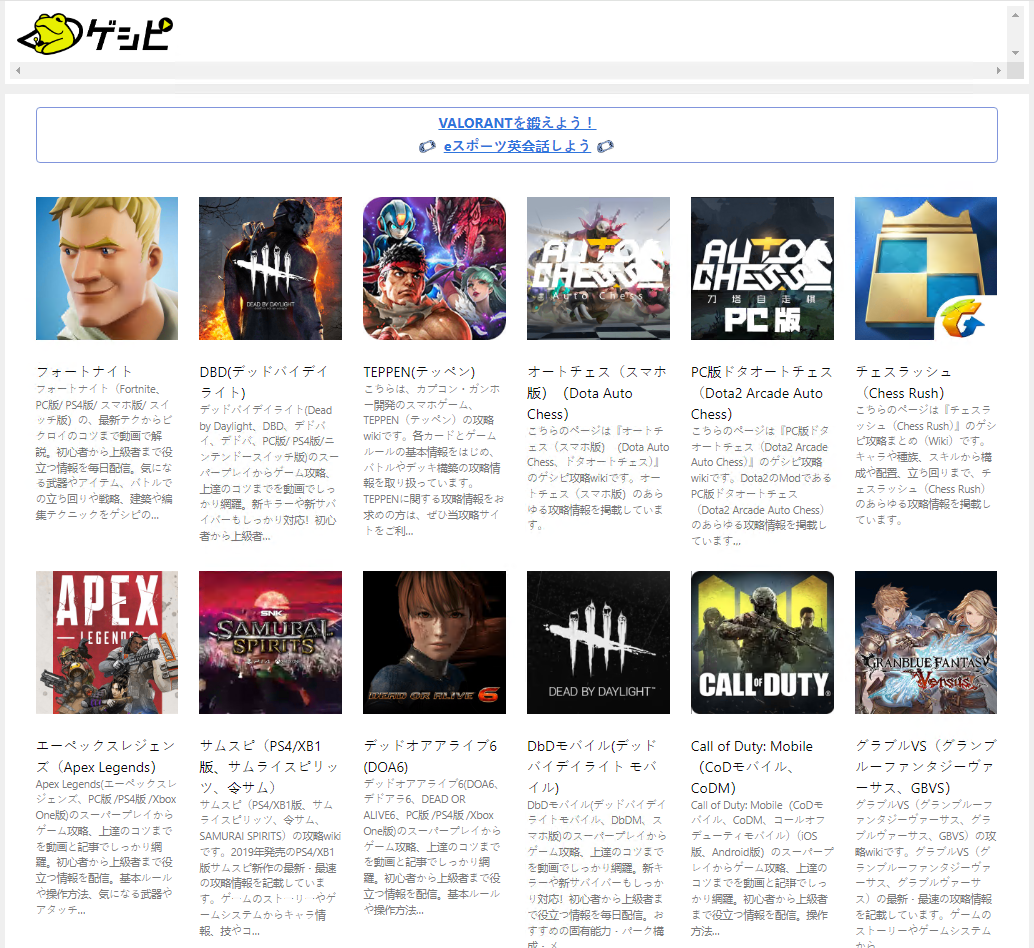Click the Chess Rush description text

pyautogui.click(x=925, y=465)
